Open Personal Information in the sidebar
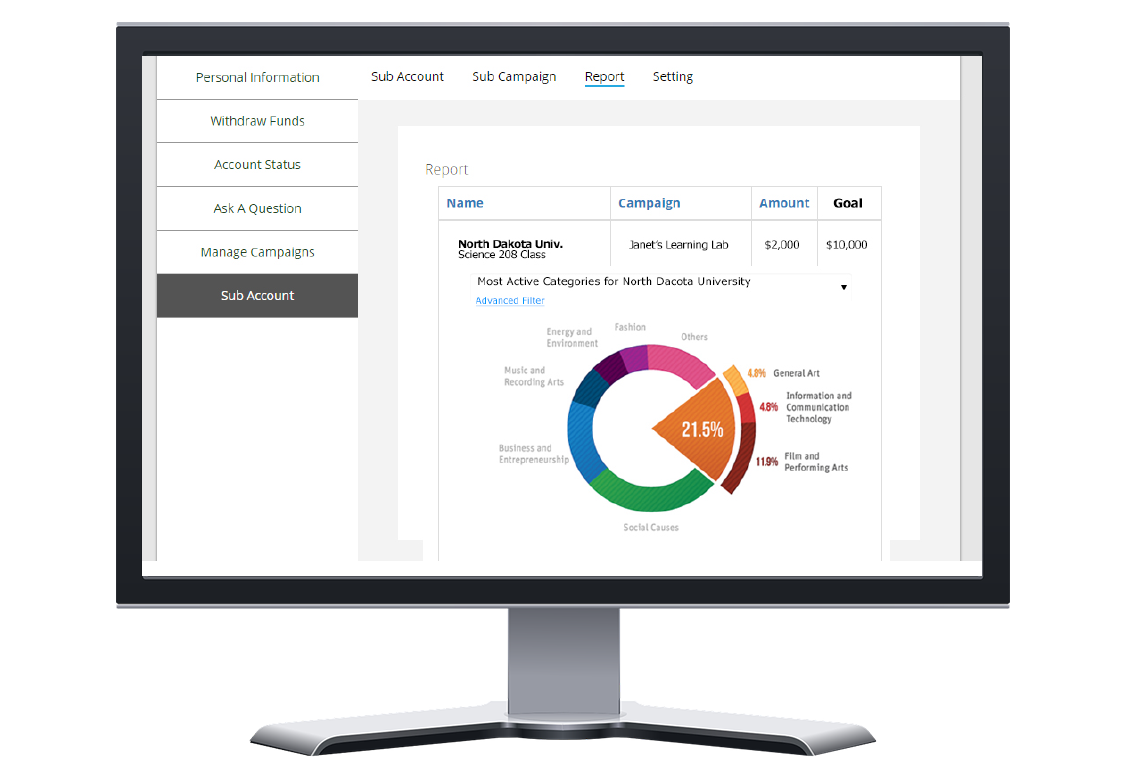 click(x=257, y=77)
